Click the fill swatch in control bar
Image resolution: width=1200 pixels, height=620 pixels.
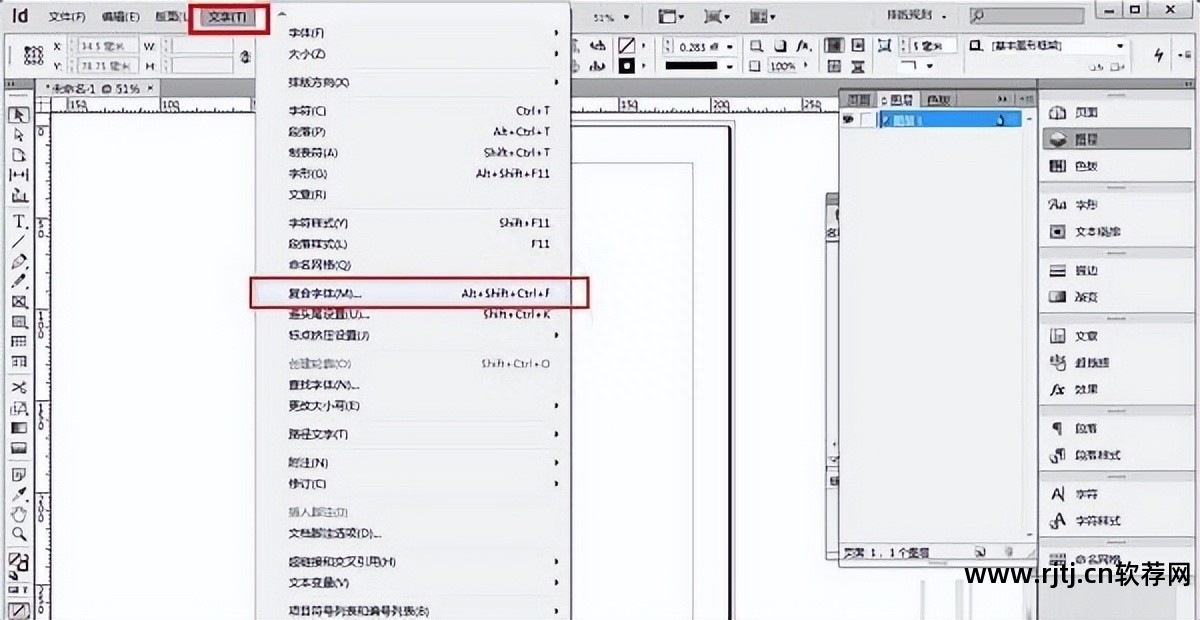tap(626, 46)
